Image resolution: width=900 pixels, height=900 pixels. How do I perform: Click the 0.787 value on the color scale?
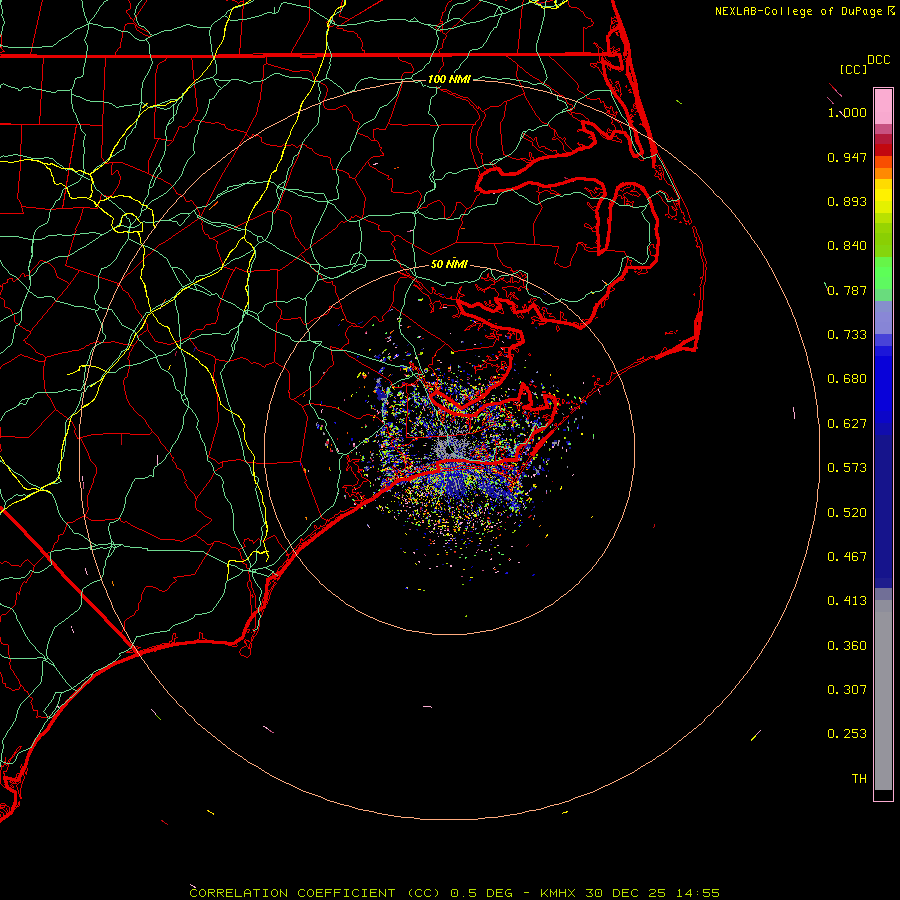(847, 290)
